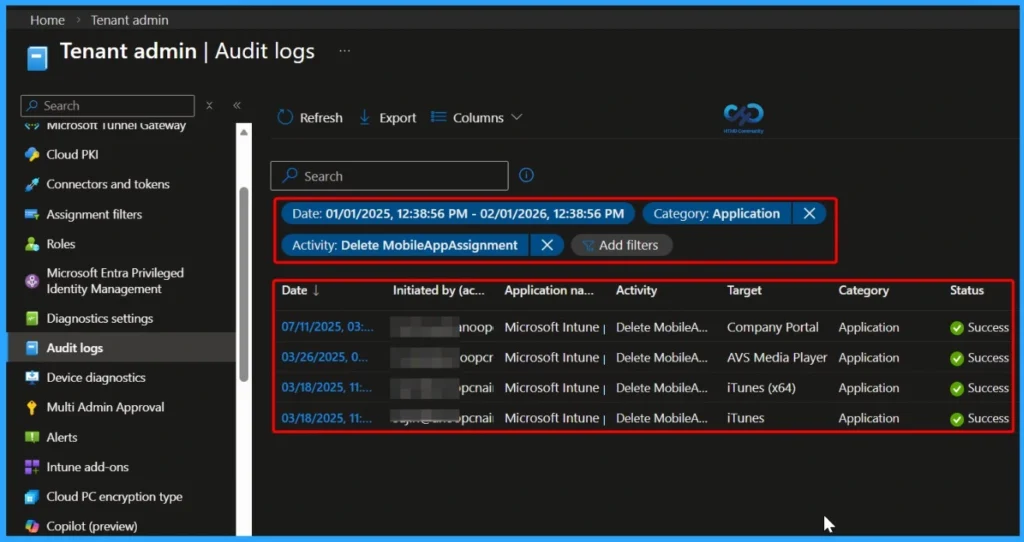Open Cloud PKI menu item
This screenshot has height=542, width=1024.
point(72,155)
